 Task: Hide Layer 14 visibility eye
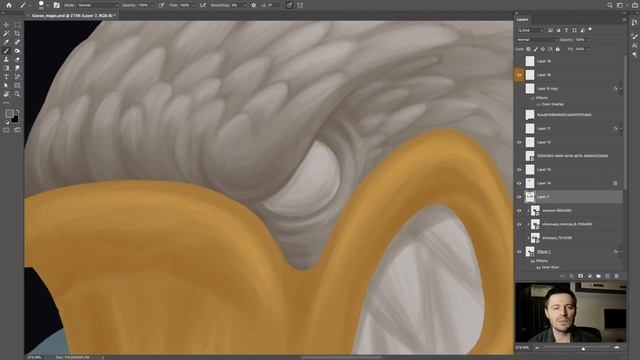point(519,183)
